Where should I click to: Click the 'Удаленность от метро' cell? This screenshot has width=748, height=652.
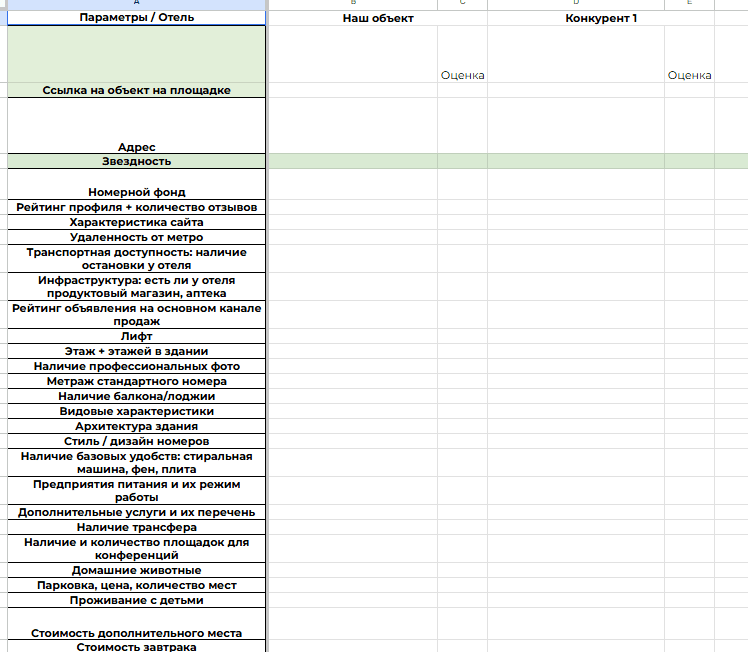tap(136, 237)
